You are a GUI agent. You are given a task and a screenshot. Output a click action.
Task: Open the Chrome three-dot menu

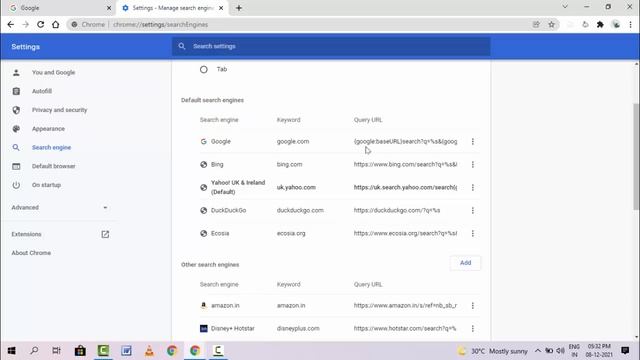coord(631,24)
